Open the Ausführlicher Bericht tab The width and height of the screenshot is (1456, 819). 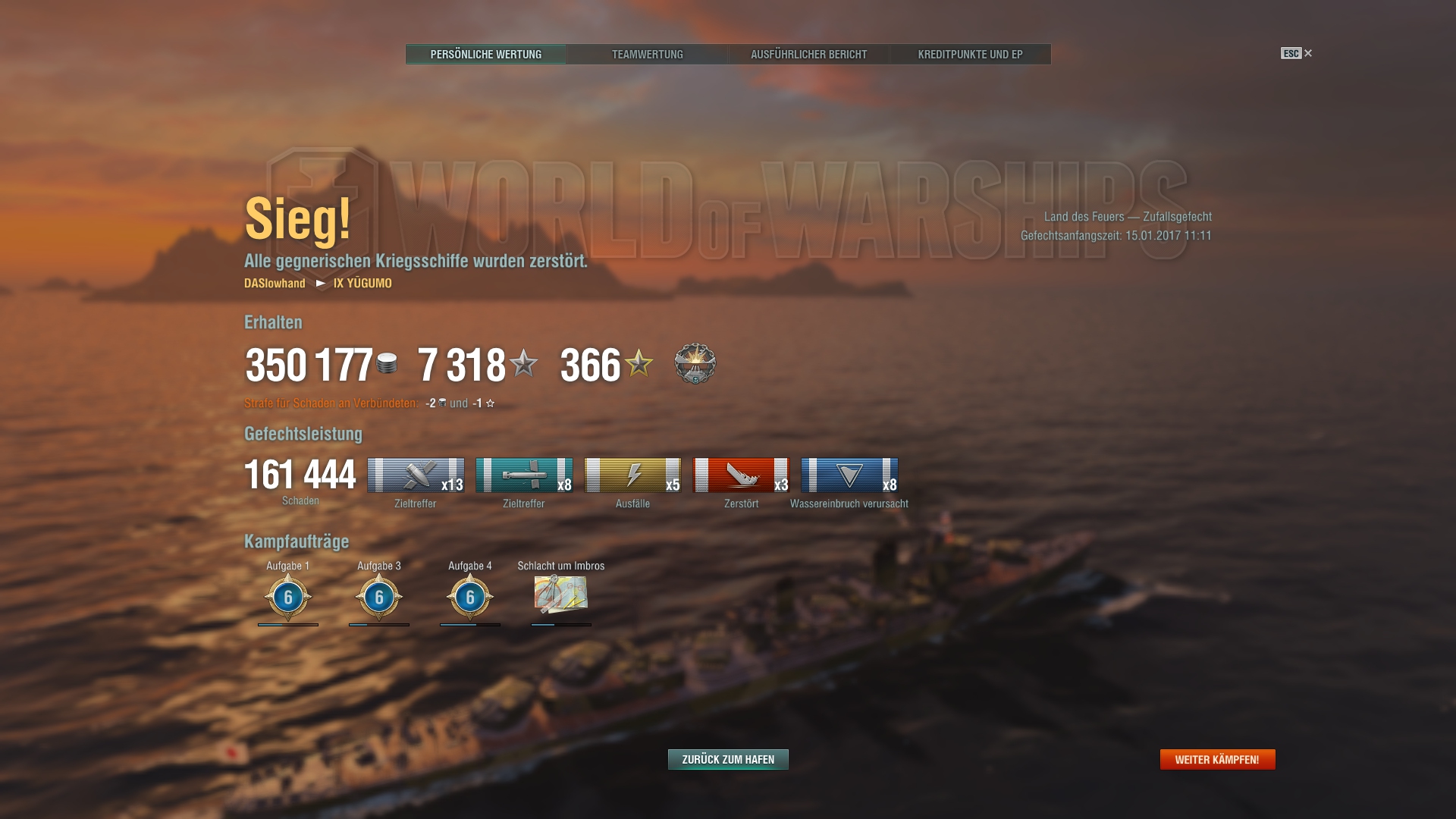click(809, 55)
